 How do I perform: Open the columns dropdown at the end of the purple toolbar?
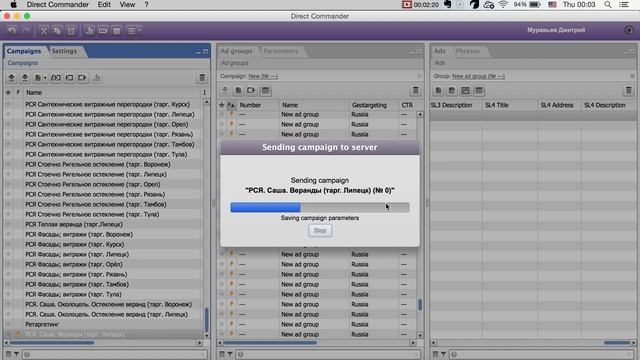point(133,31)
